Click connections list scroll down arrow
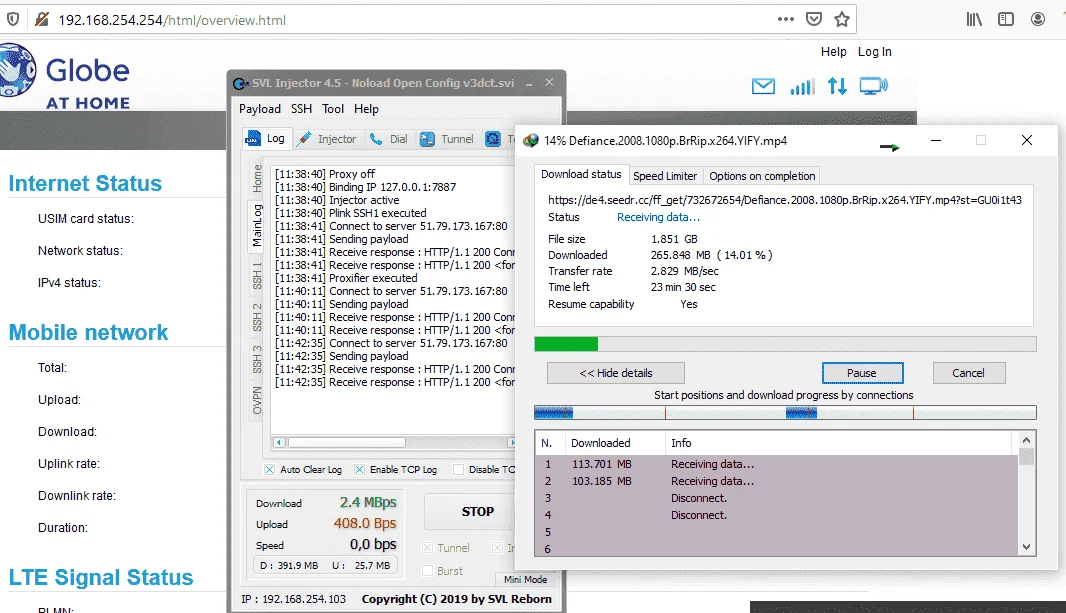The image size is (1066, 613). tap(1027, 547)
